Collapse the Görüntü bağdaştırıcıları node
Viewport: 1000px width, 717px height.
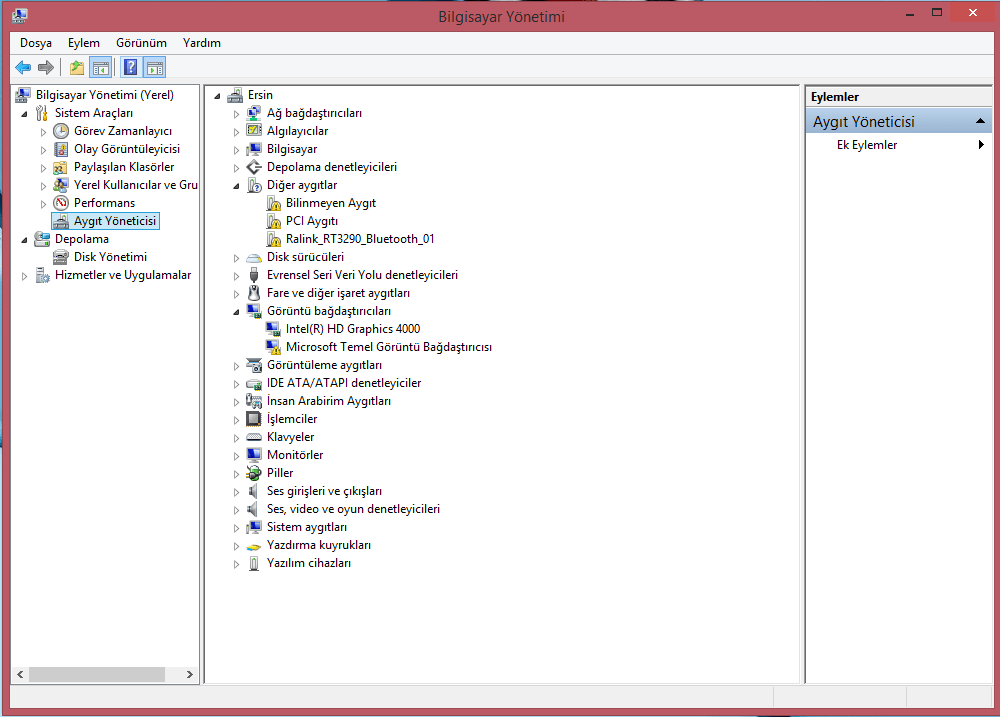[x=236, y=312]
